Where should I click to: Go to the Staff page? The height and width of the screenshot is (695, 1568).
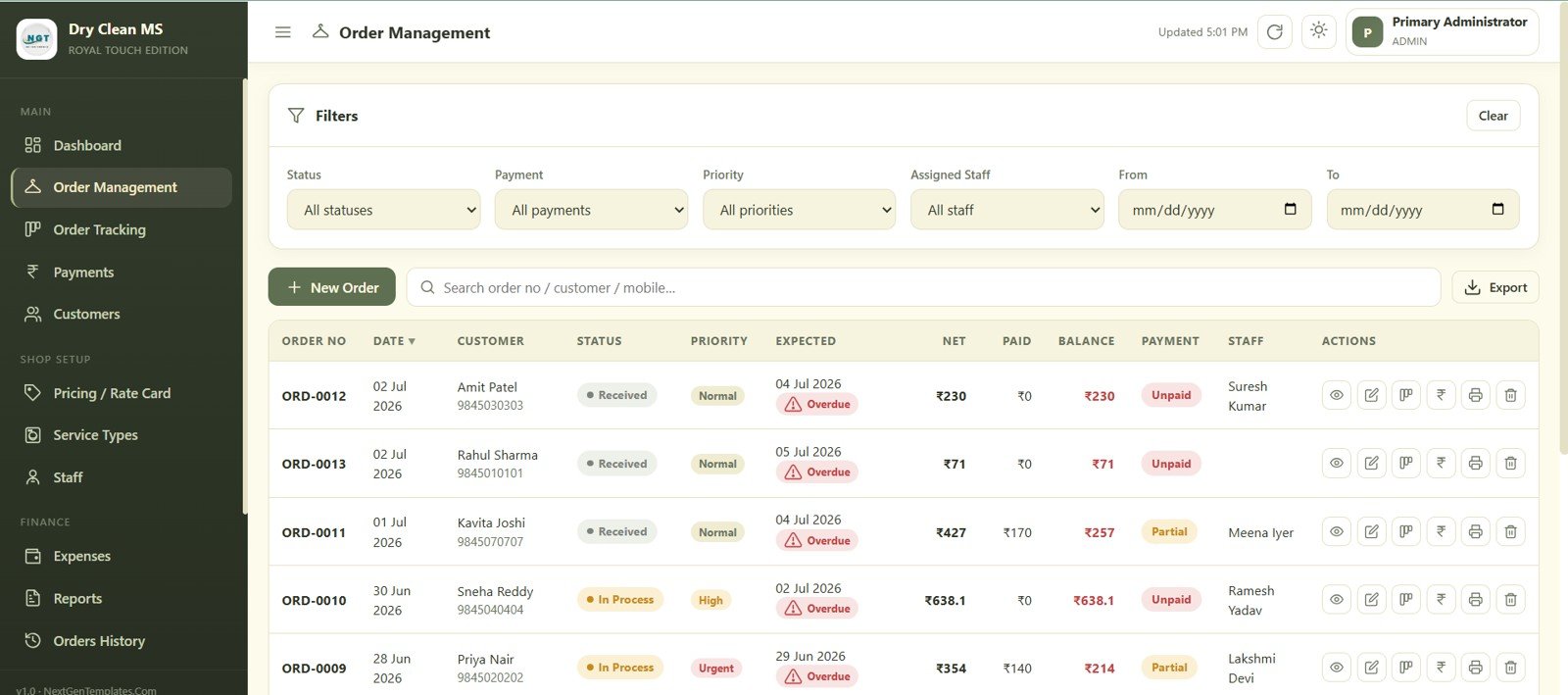click(122, 477)
